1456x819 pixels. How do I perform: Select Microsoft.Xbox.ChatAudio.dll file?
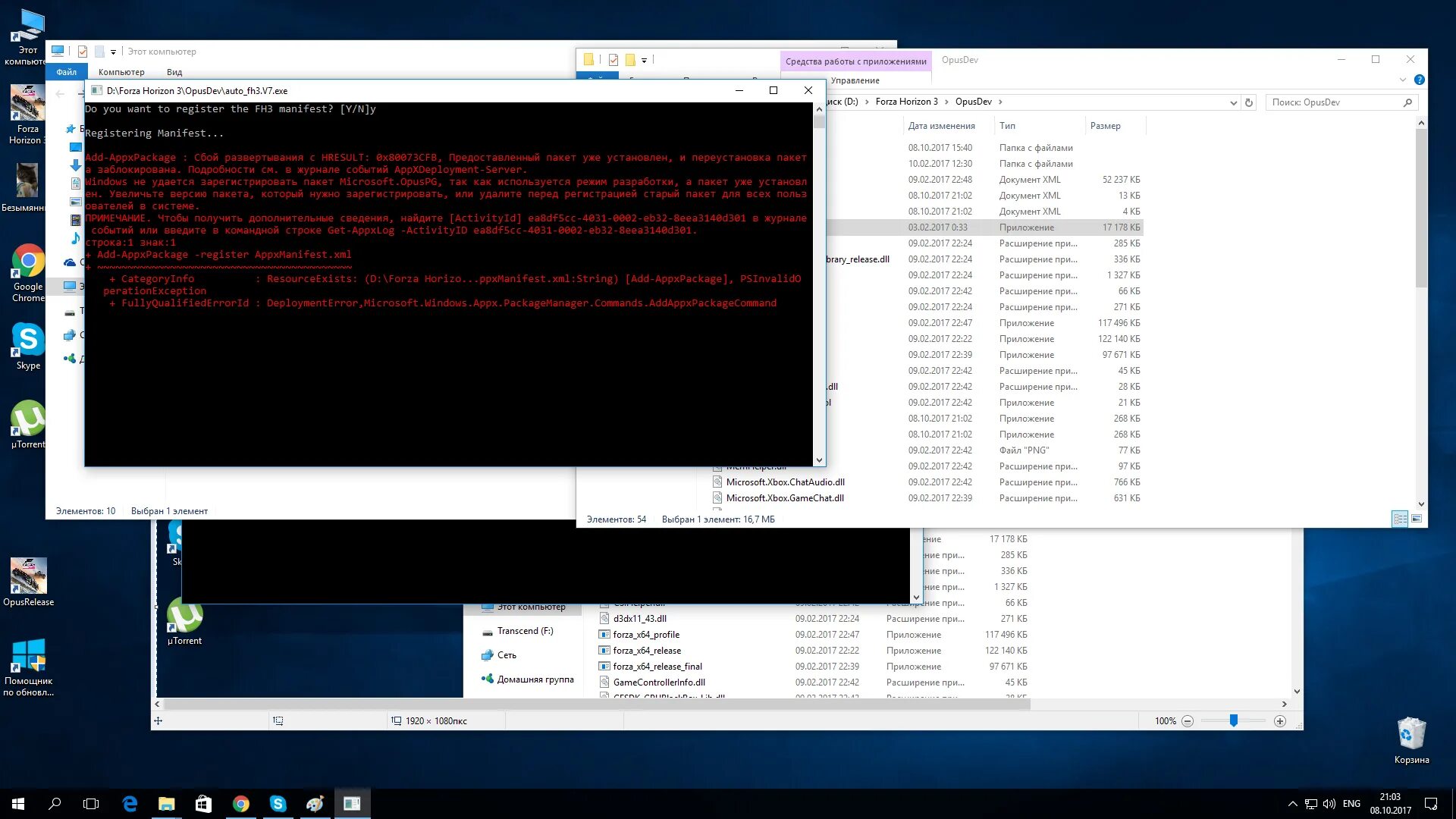(785, 482)
